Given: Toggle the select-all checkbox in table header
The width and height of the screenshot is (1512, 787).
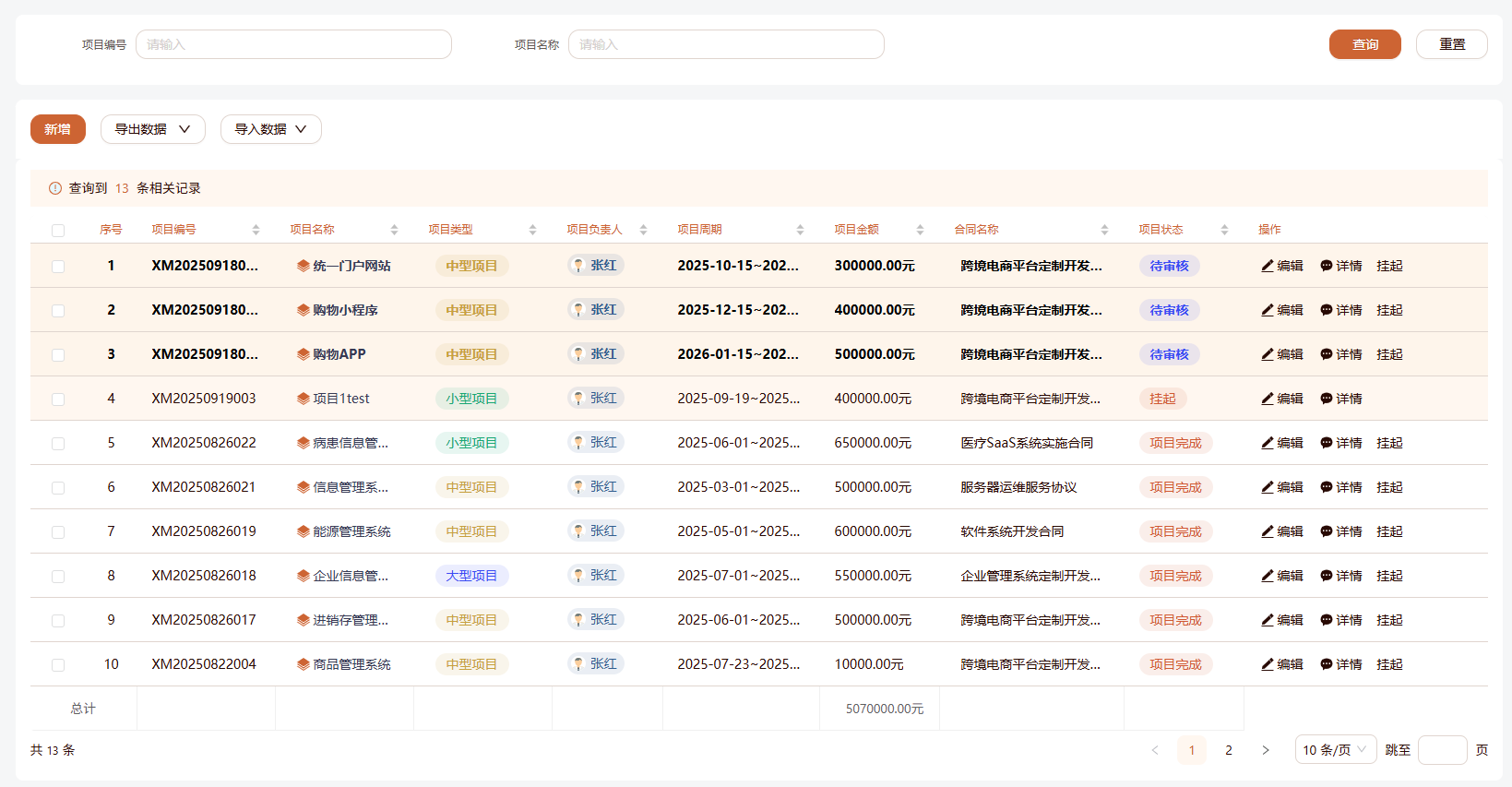Looking at the screenshot, I should [58, 231].
